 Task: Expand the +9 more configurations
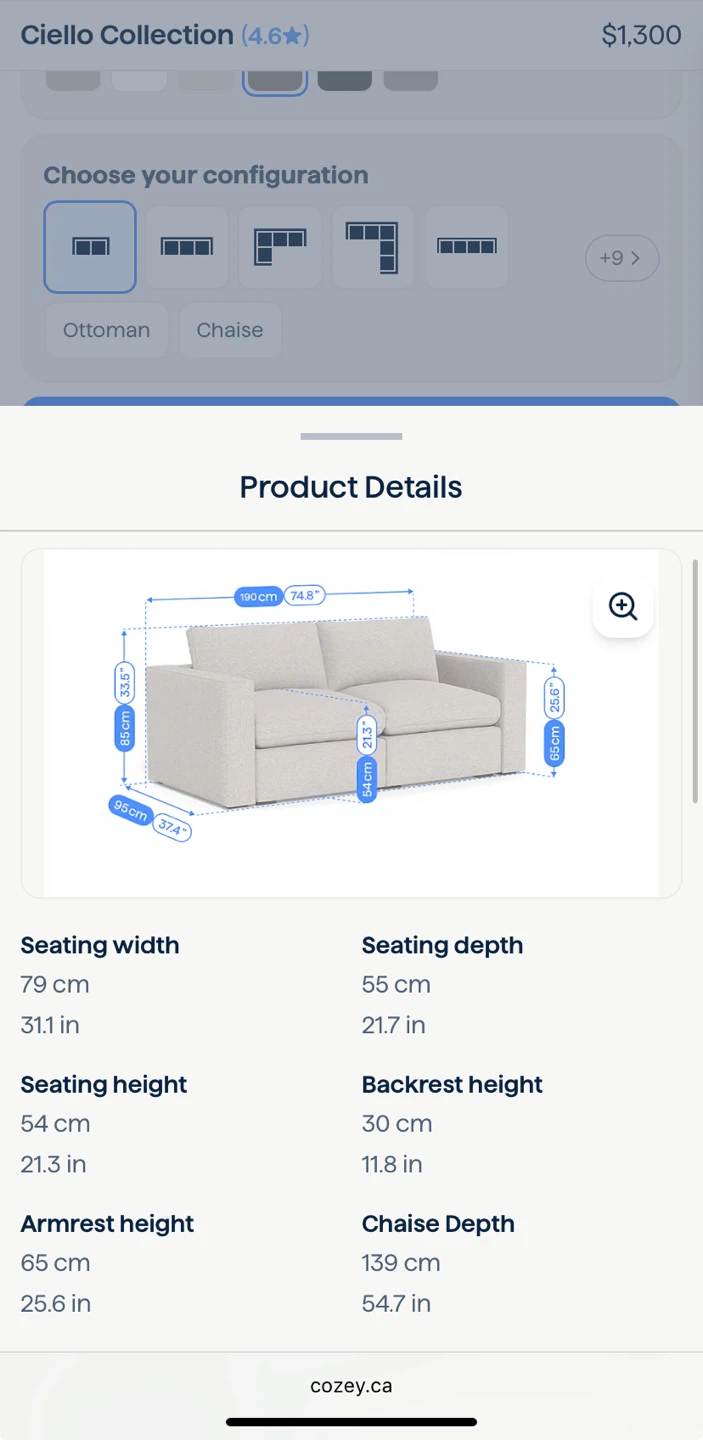coord(621,258)
